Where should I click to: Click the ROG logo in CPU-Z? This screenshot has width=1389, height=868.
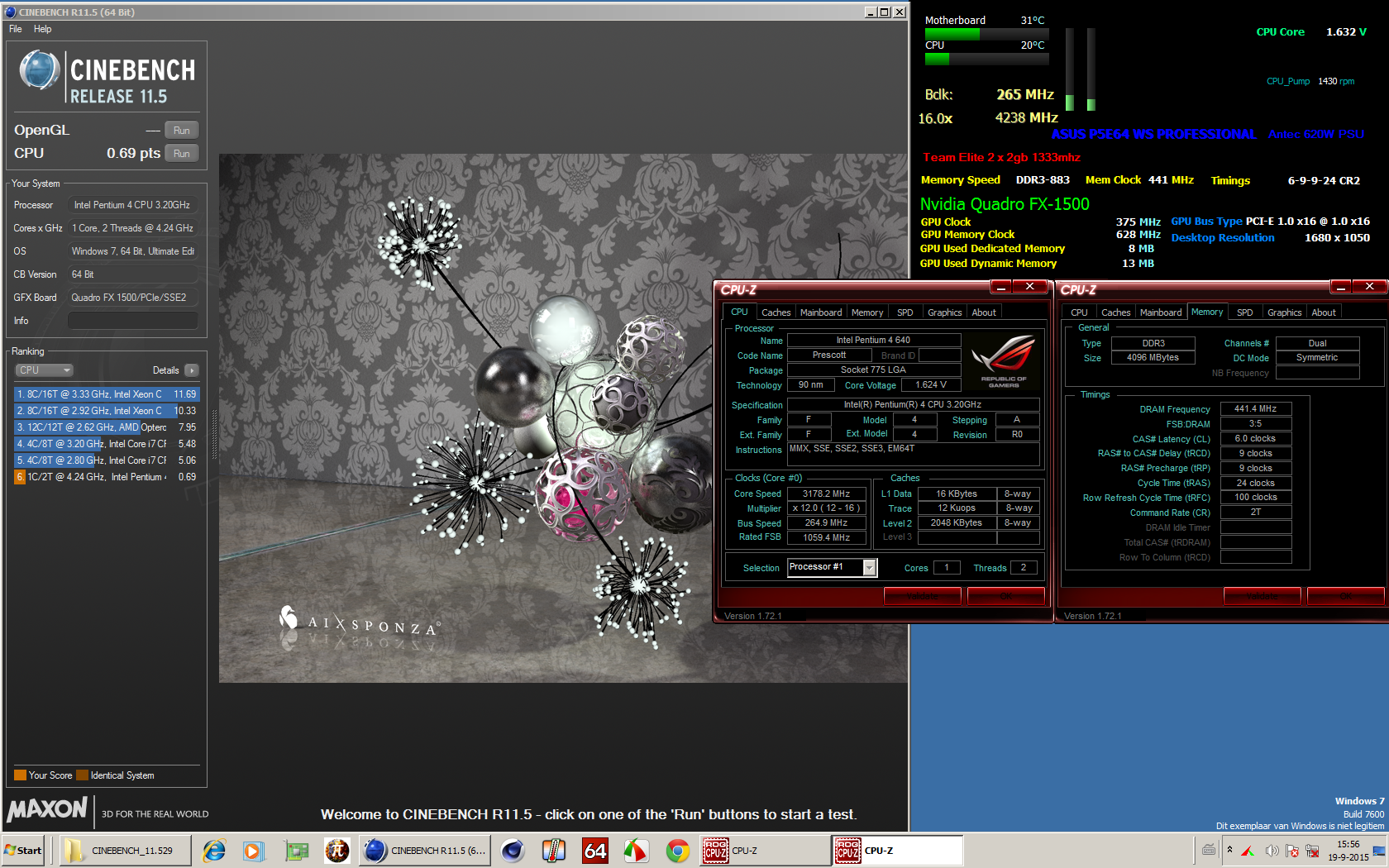coord(1004,361)
